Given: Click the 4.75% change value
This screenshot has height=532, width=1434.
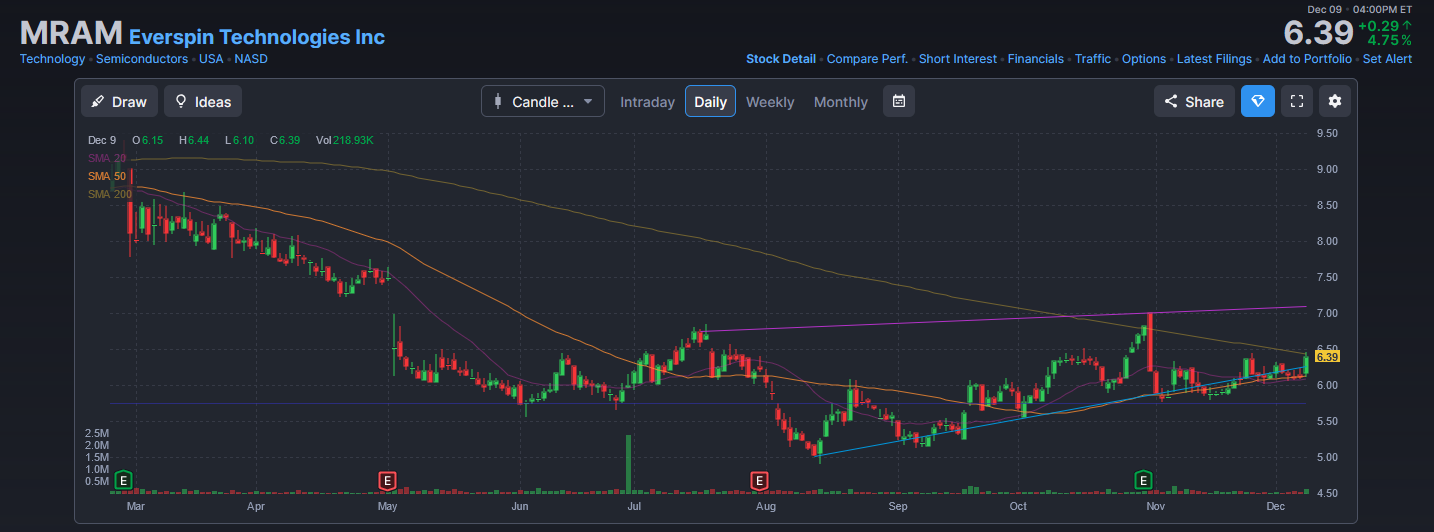Looking at the screenshot, I should [1389, 41].
